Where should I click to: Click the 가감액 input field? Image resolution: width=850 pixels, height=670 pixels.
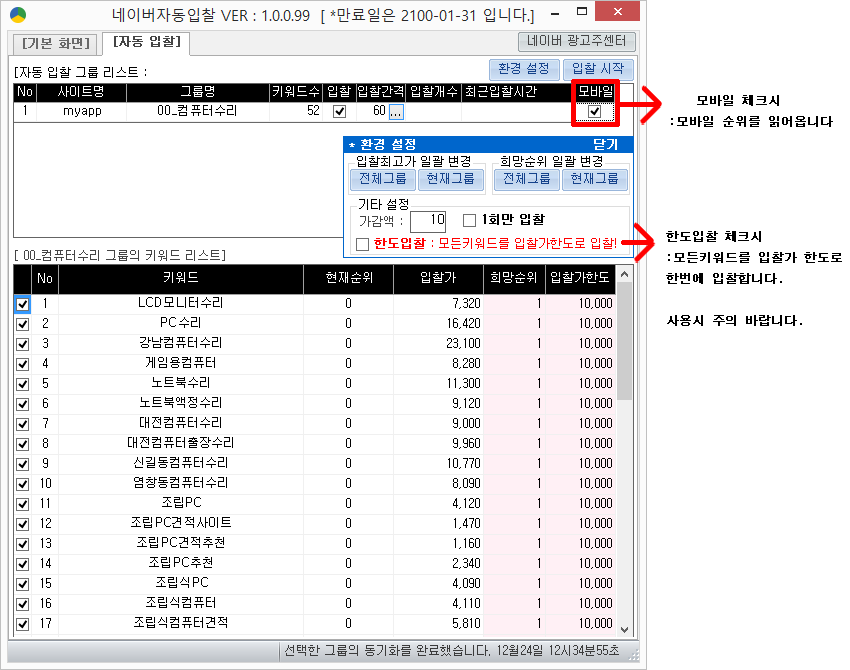click(428, 221)
